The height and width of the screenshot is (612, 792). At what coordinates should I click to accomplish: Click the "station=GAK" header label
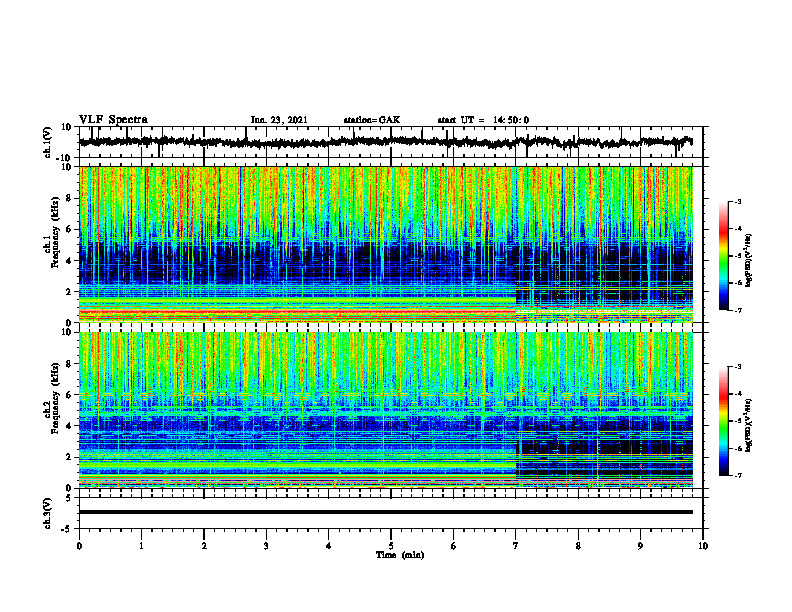[x=372, y=120]
